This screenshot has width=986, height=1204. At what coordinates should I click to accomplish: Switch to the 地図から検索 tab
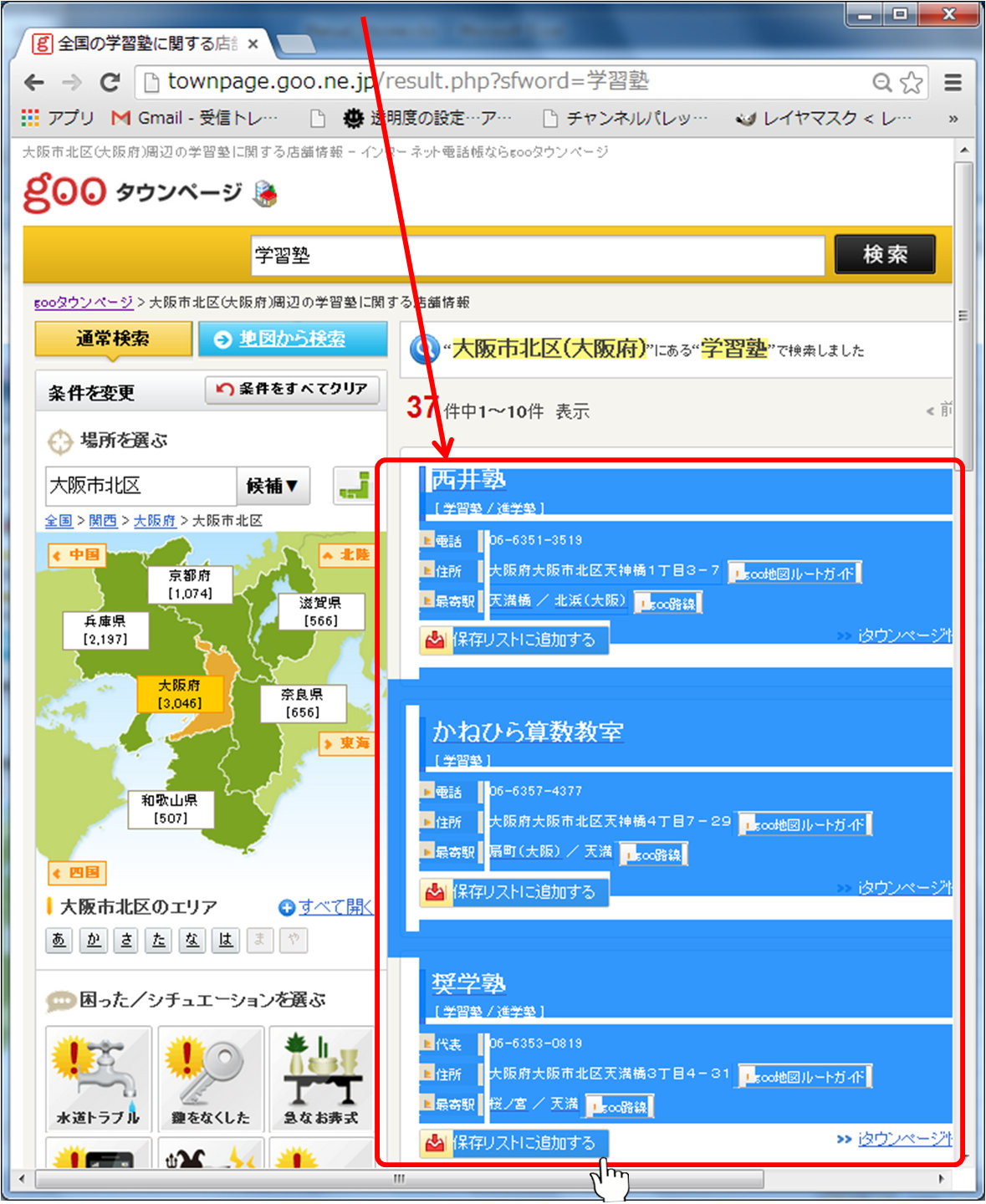[292, 339]
